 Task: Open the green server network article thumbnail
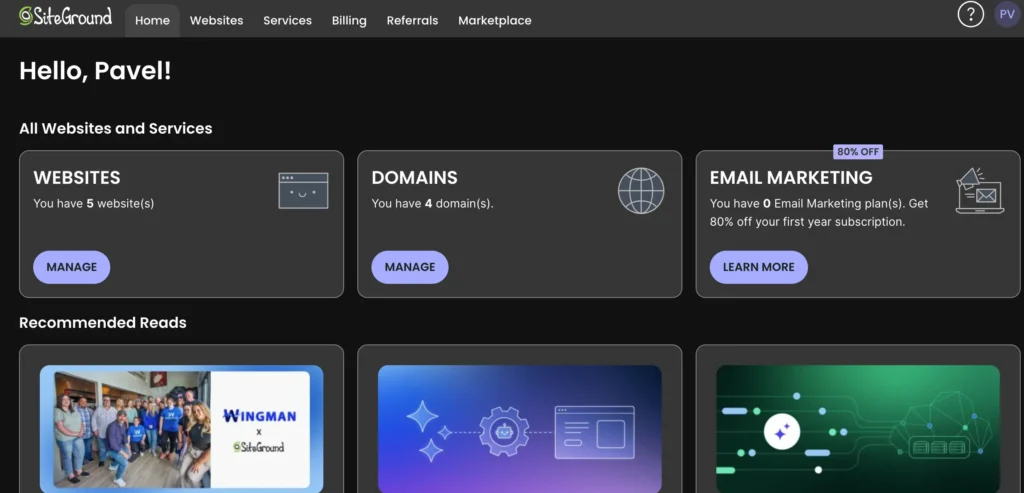click(x=858, y=429)
